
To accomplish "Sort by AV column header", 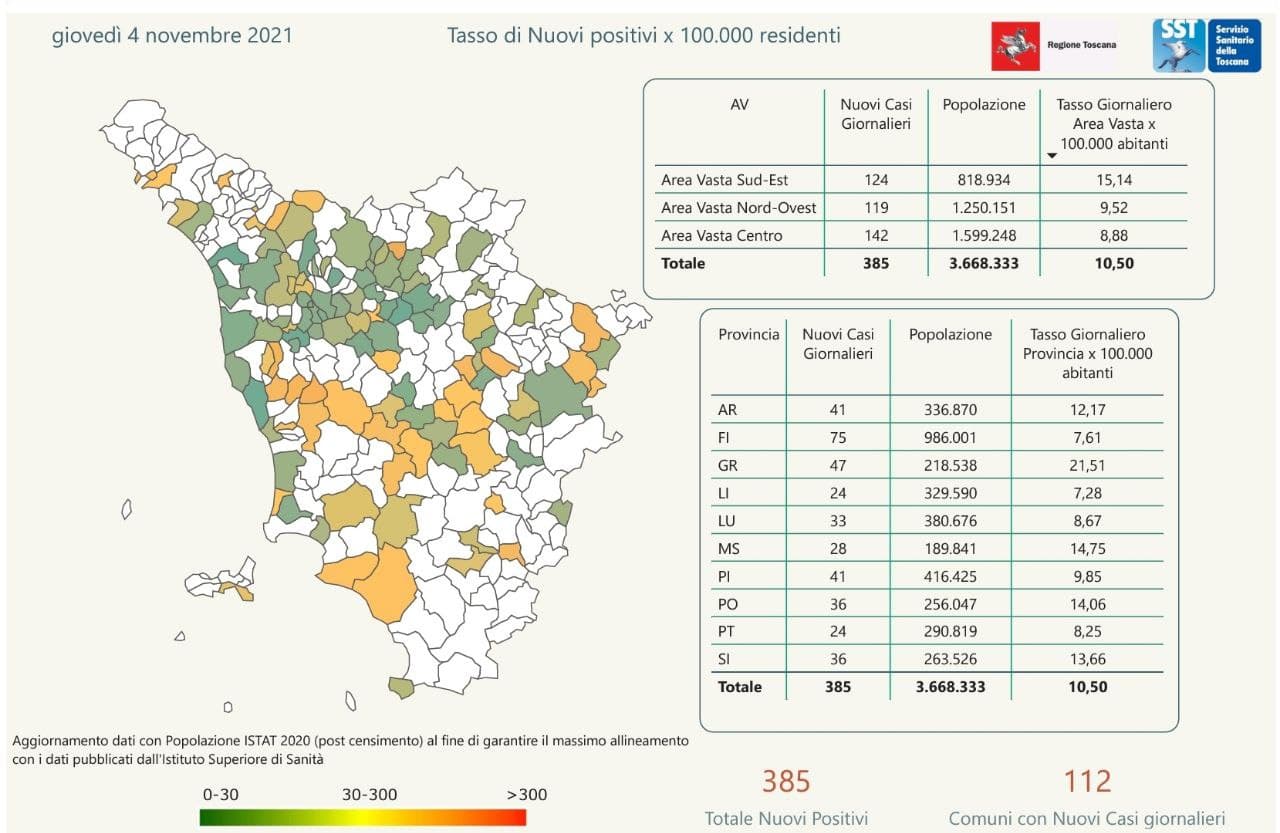I will pyautogui.click(x=739, y=105).
